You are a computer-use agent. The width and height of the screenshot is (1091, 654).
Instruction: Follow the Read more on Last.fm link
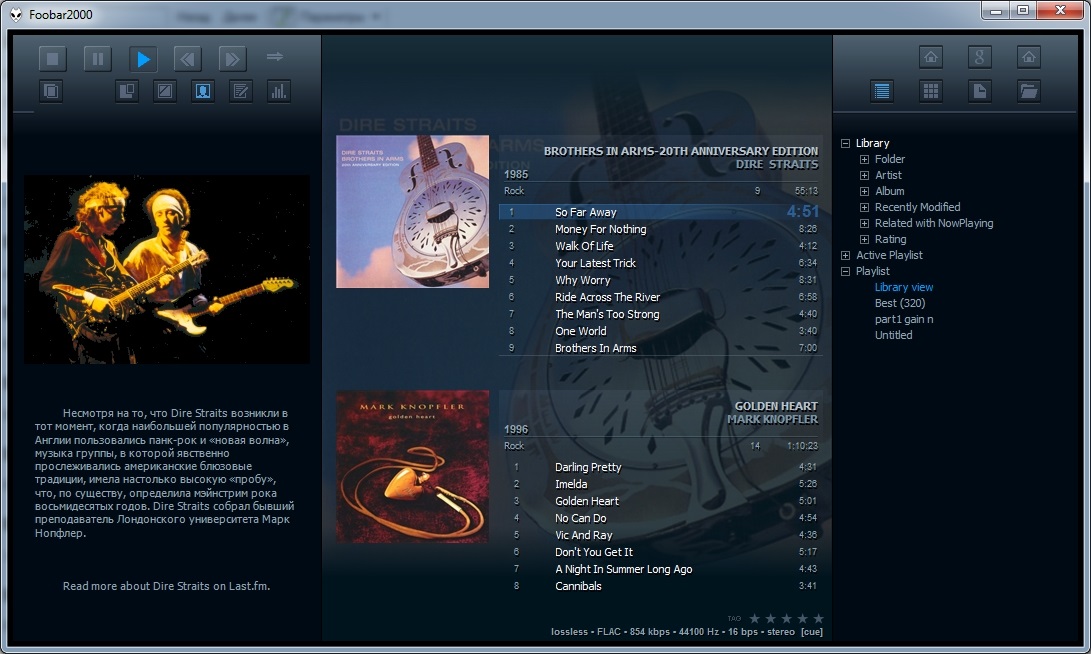pos(166,586)
